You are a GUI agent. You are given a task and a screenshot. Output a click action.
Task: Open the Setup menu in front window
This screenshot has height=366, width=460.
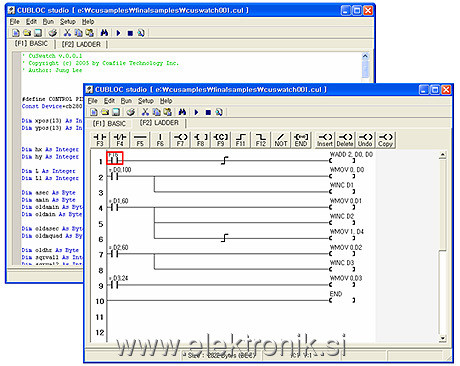point(146,101)
